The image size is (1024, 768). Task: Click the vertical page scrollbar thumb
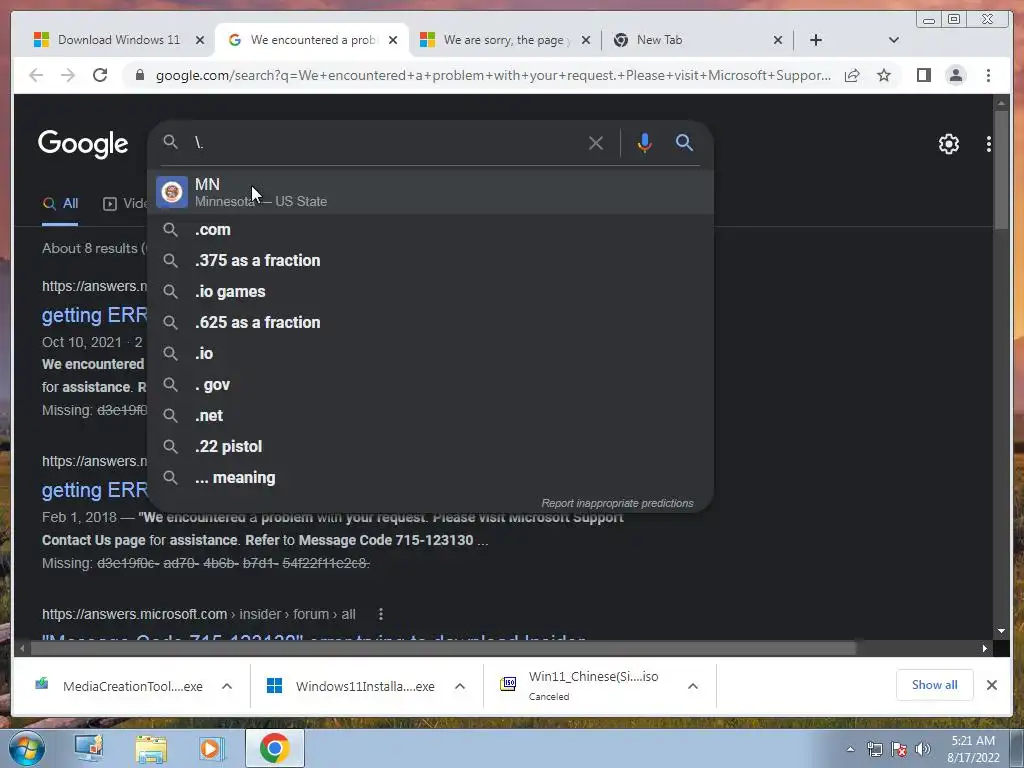tap(1001, 168)
